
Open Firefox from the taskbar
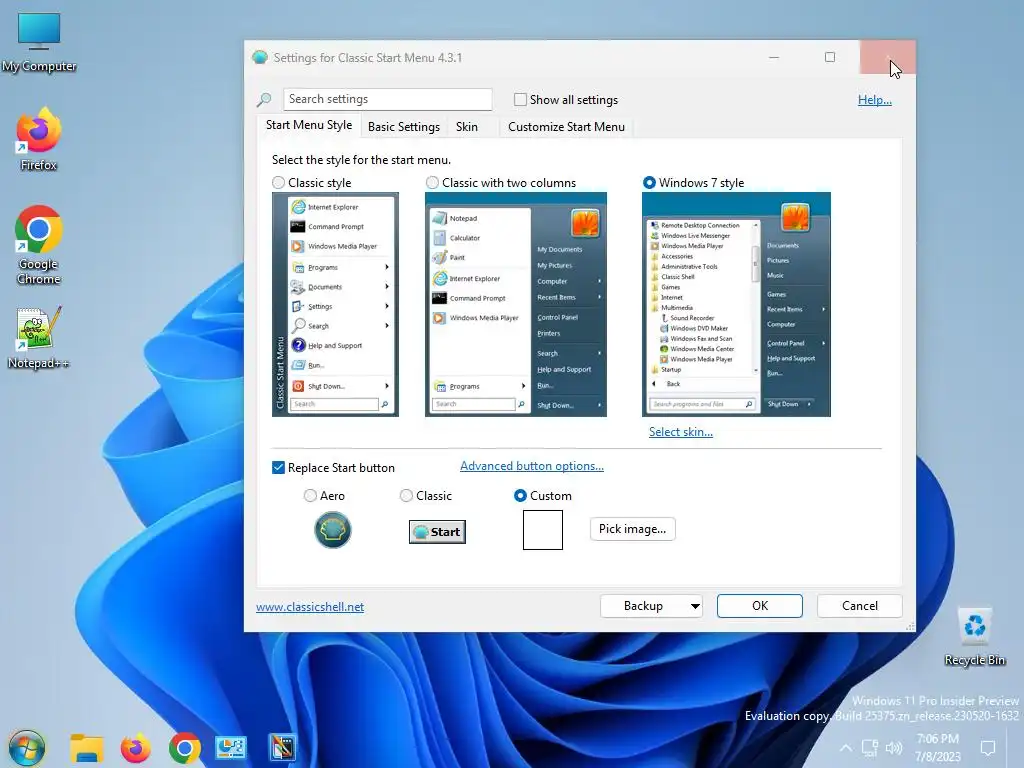coord(136,748)
